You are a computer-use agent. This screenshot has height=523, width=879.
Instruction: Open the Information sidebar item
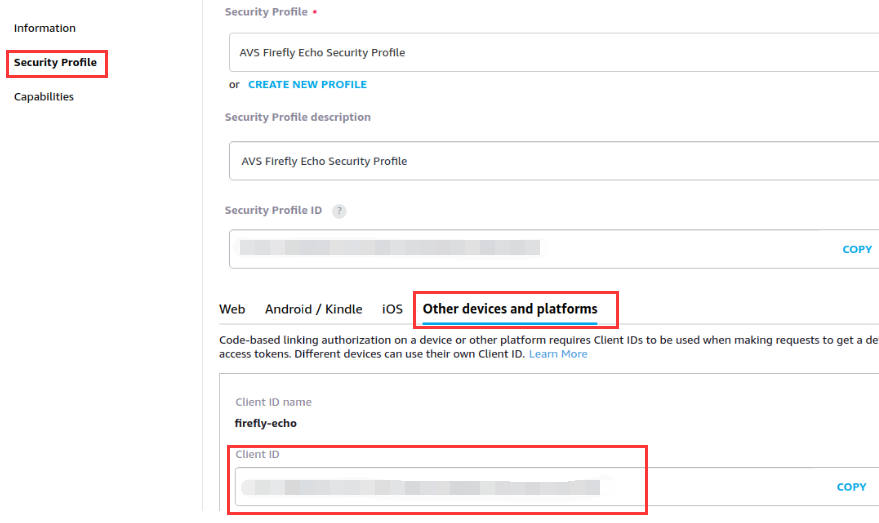coord(45,28)
